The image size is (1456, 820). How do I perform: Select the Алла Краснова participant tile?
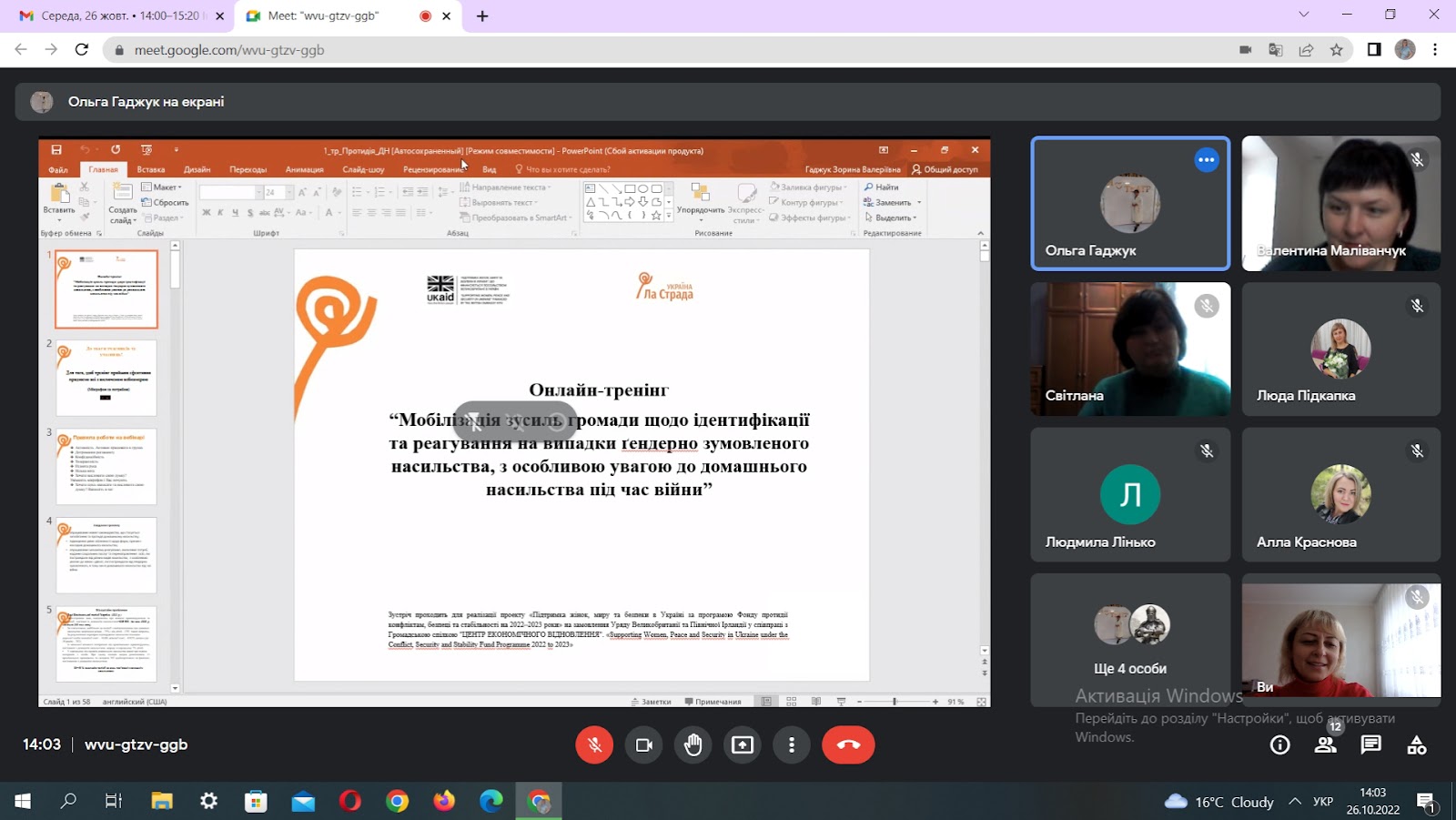(1341, 494)
